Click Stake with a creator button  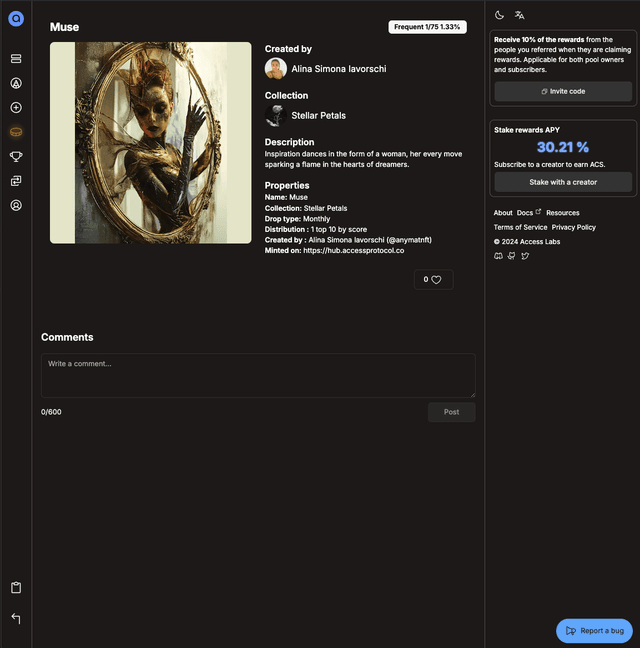click(x=563, y=182)
